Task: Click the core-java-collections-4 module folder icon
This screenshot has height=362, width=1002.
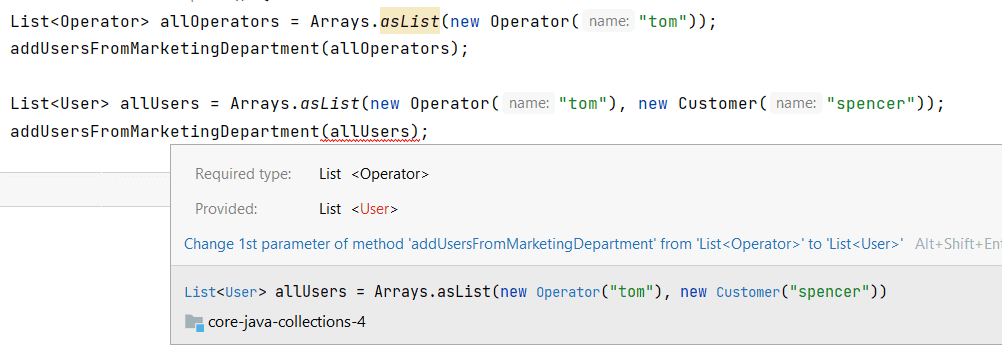Action: 194,322
